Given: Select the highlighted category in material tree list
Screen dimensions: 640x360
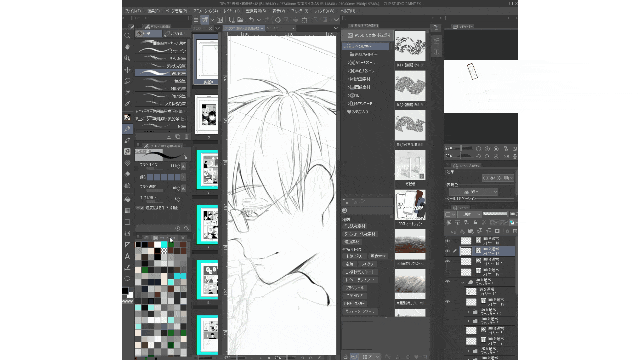Looking at the screenshot, I should point(366,46).
